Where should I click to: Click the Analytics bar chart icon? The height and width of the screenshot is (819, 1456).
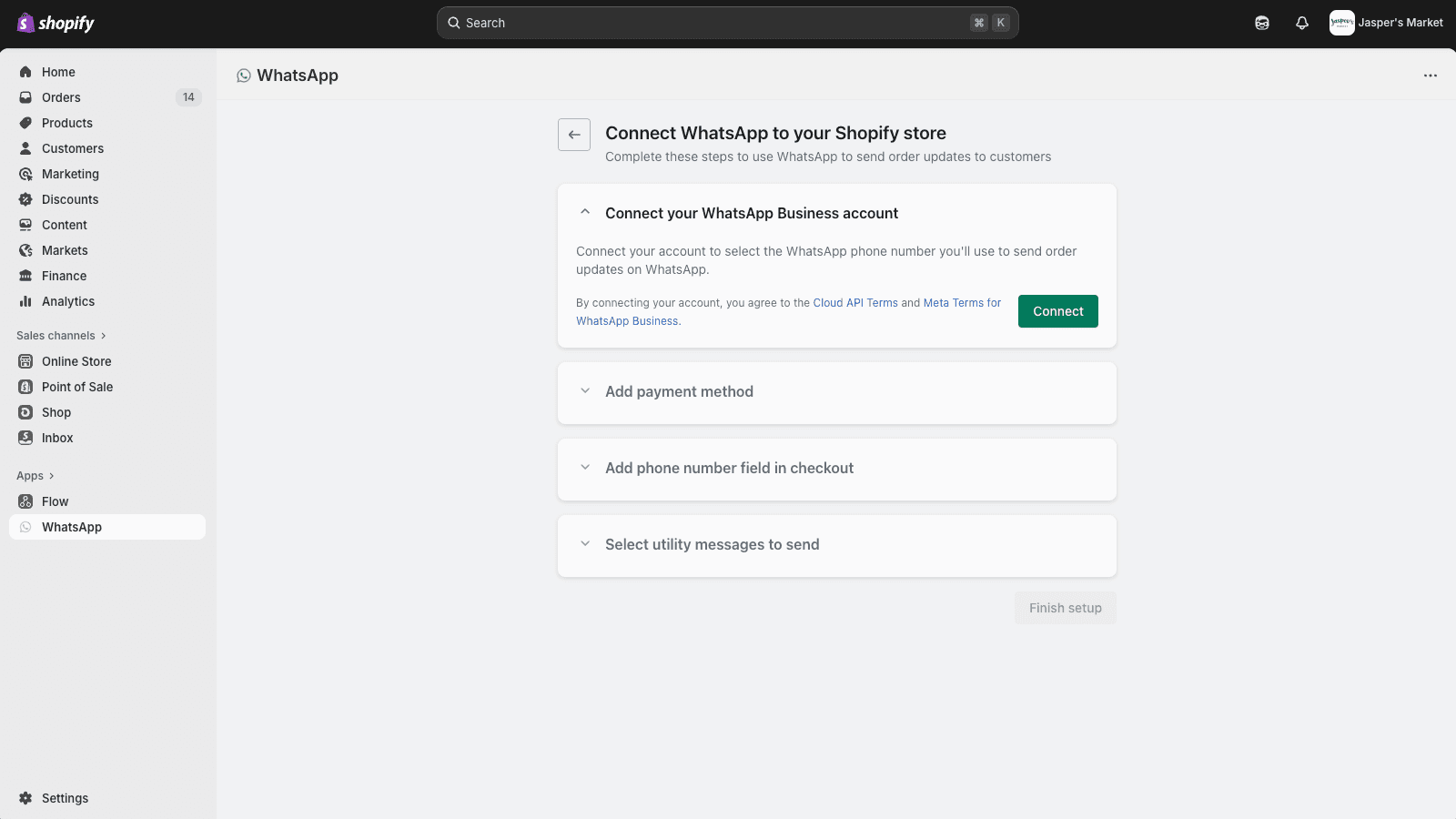tap(25, 301)
